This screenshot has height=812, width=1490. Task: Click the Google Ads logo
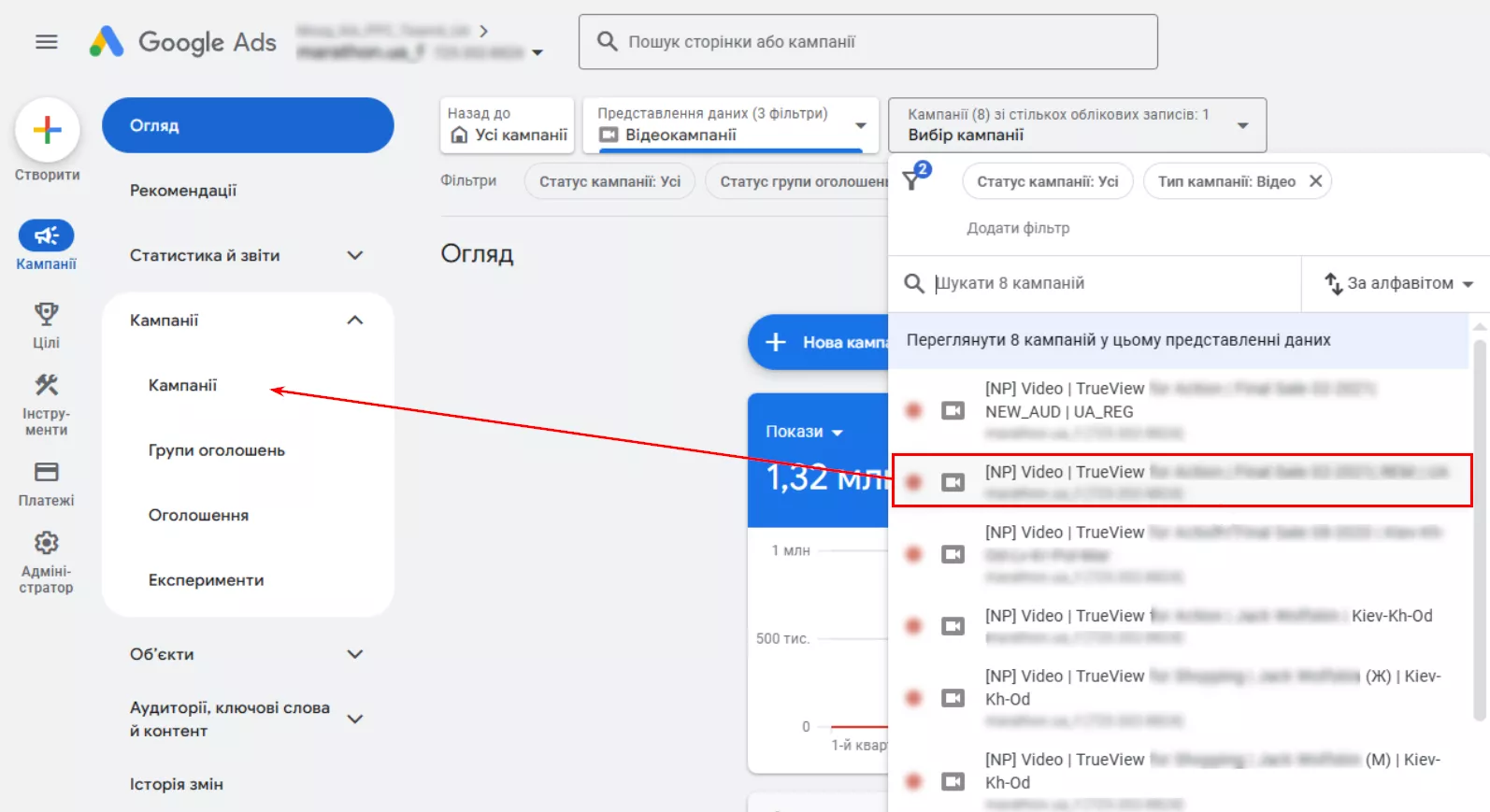tap(183, 42)
